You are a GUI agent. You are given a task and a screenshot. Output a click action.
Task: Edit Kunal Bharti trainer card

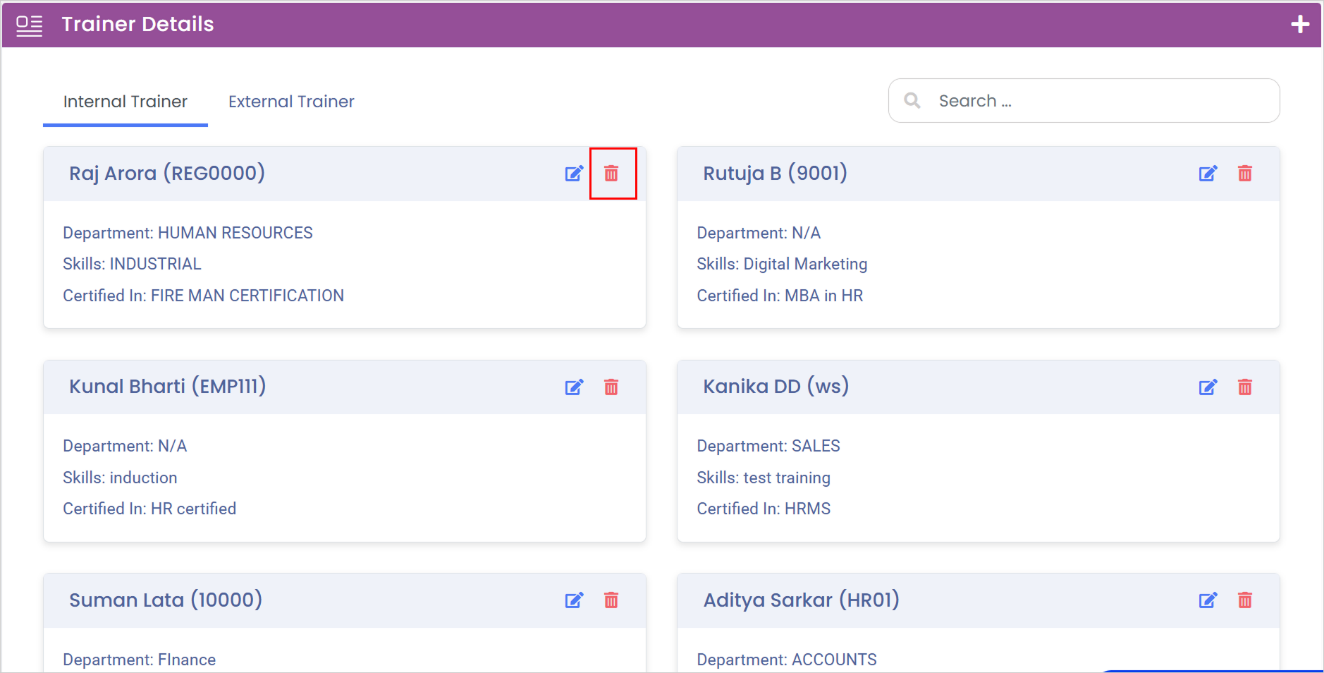574,387
